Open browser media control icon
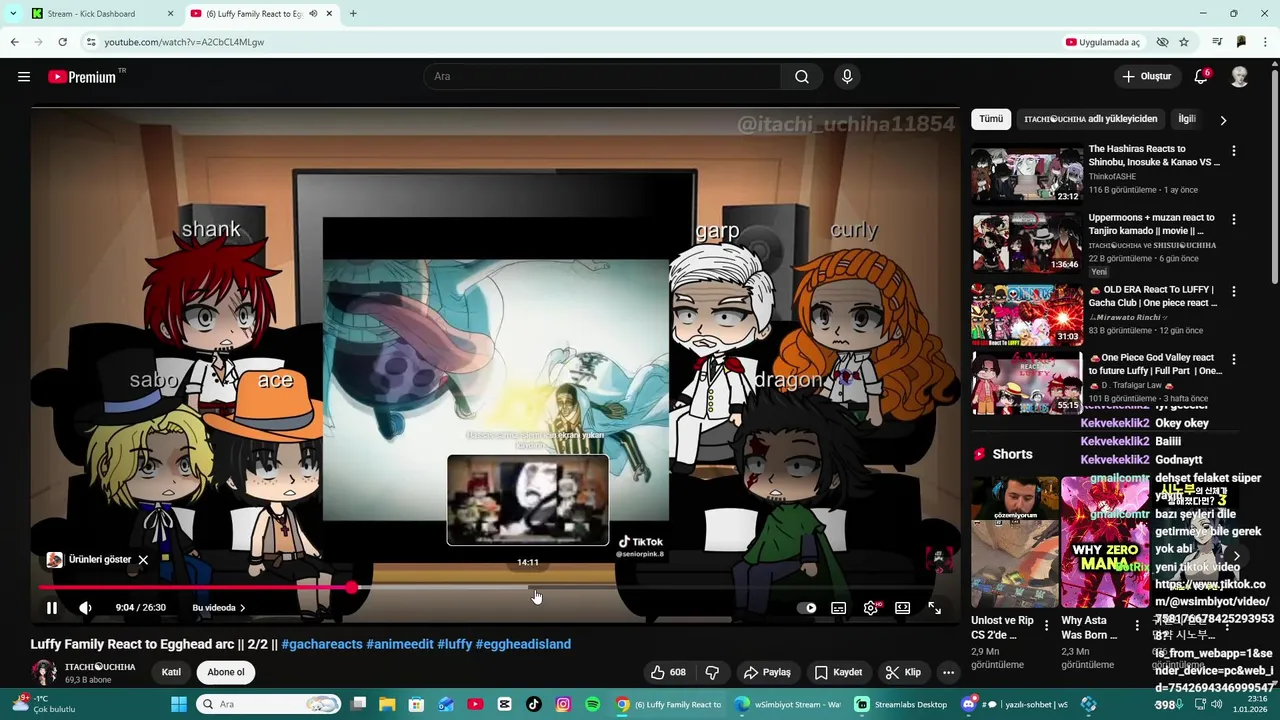Image resolution: width=1280 pixels, height=720 pixels. coord(1217,42)
